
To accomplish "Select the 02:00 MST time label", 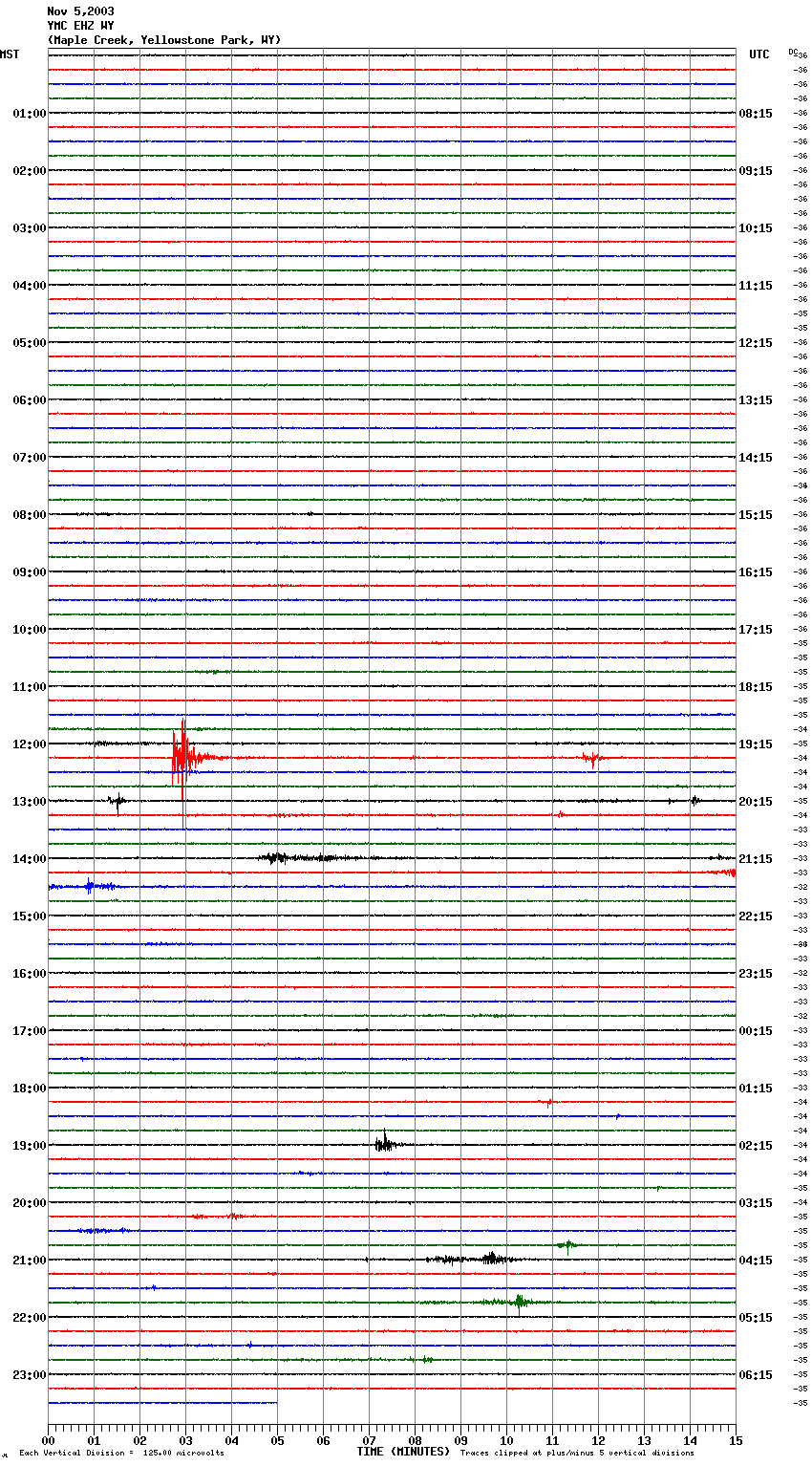I will click(x=30, y=171).
